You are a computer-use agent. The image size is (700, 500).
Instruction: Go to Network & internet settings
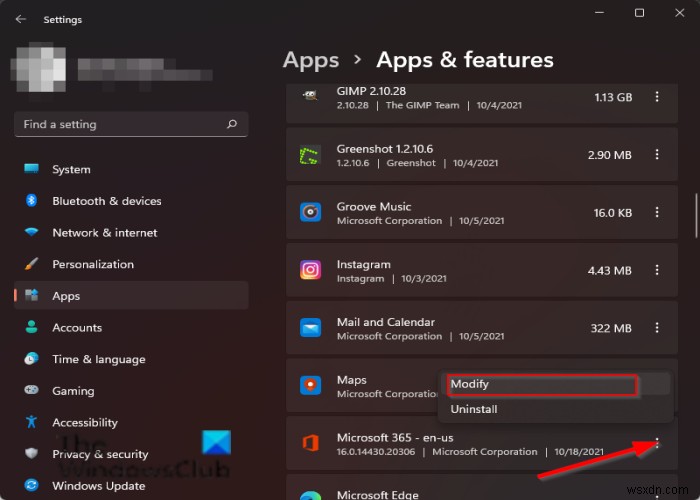coord(104,233)
